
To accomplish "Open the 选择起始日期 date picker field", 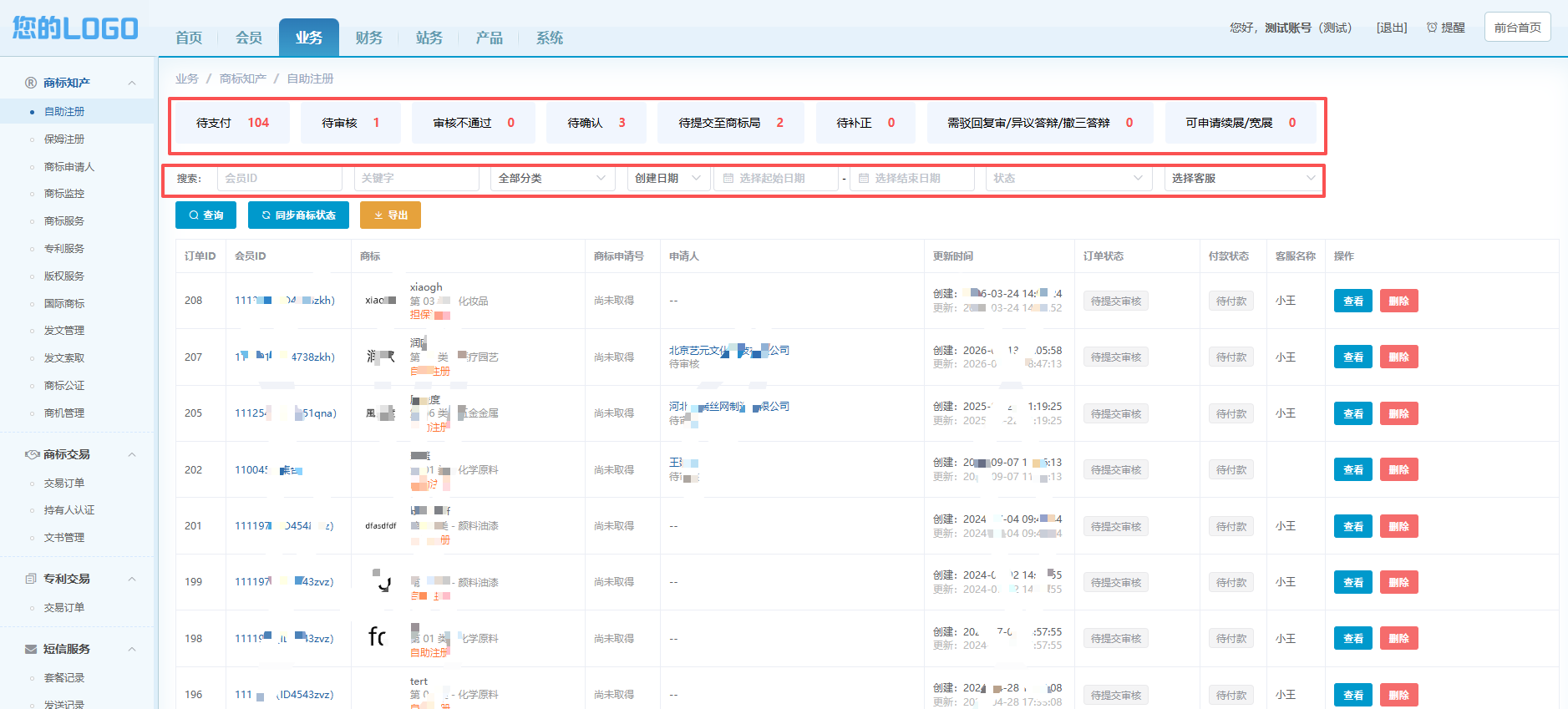I will 776,179.
